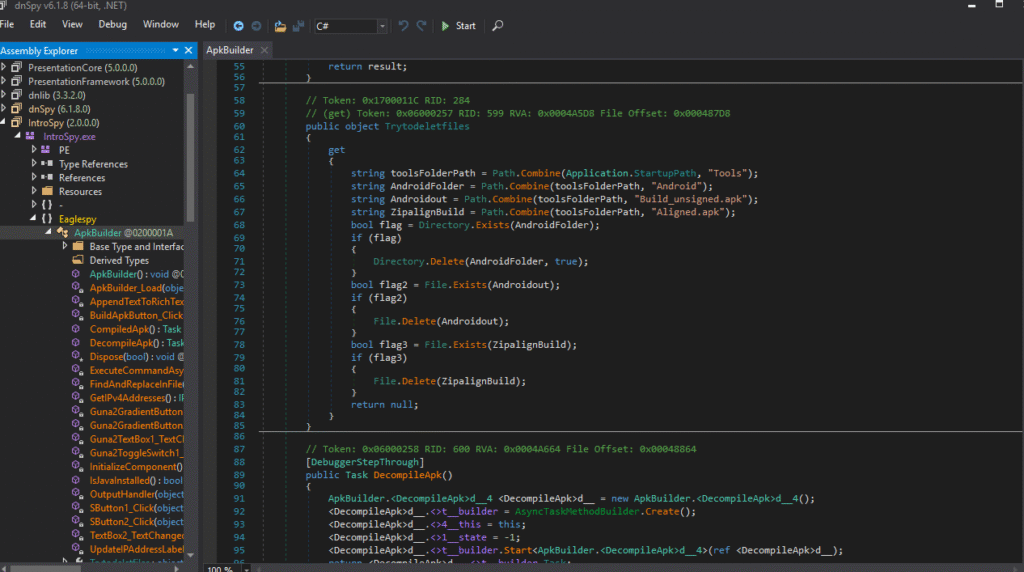Select SButton2_Click method
The image size is (1024, 572).
(x=136, y=522)
